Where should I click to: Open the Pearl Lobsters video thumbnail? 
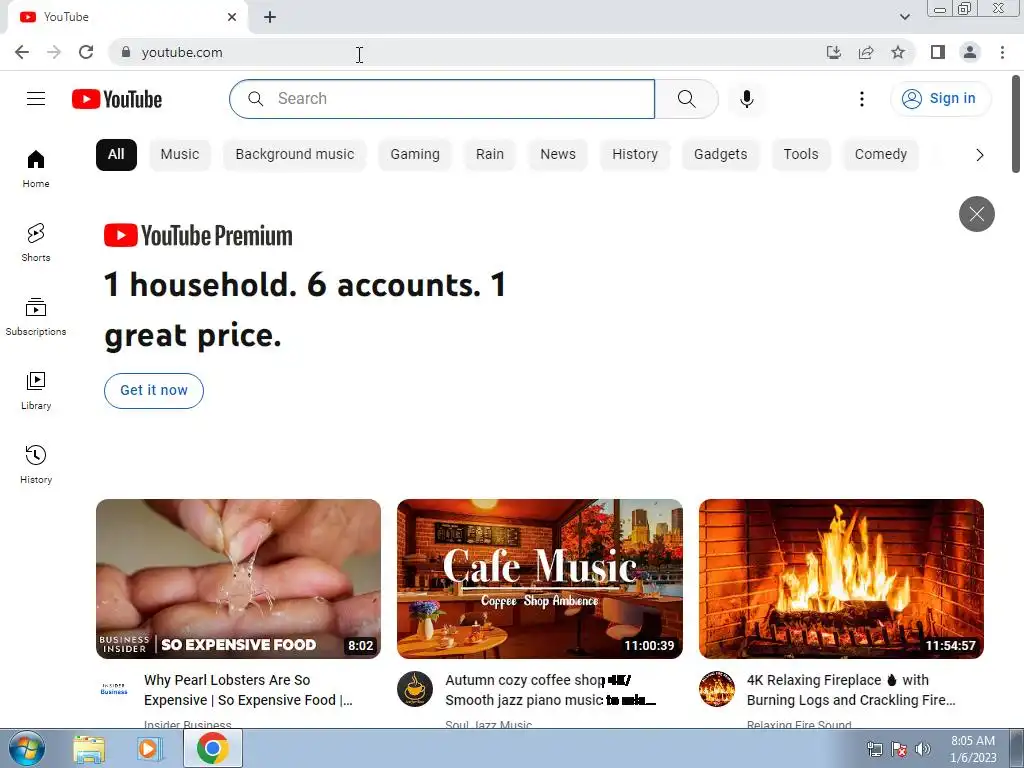click(x=238, y=579)
